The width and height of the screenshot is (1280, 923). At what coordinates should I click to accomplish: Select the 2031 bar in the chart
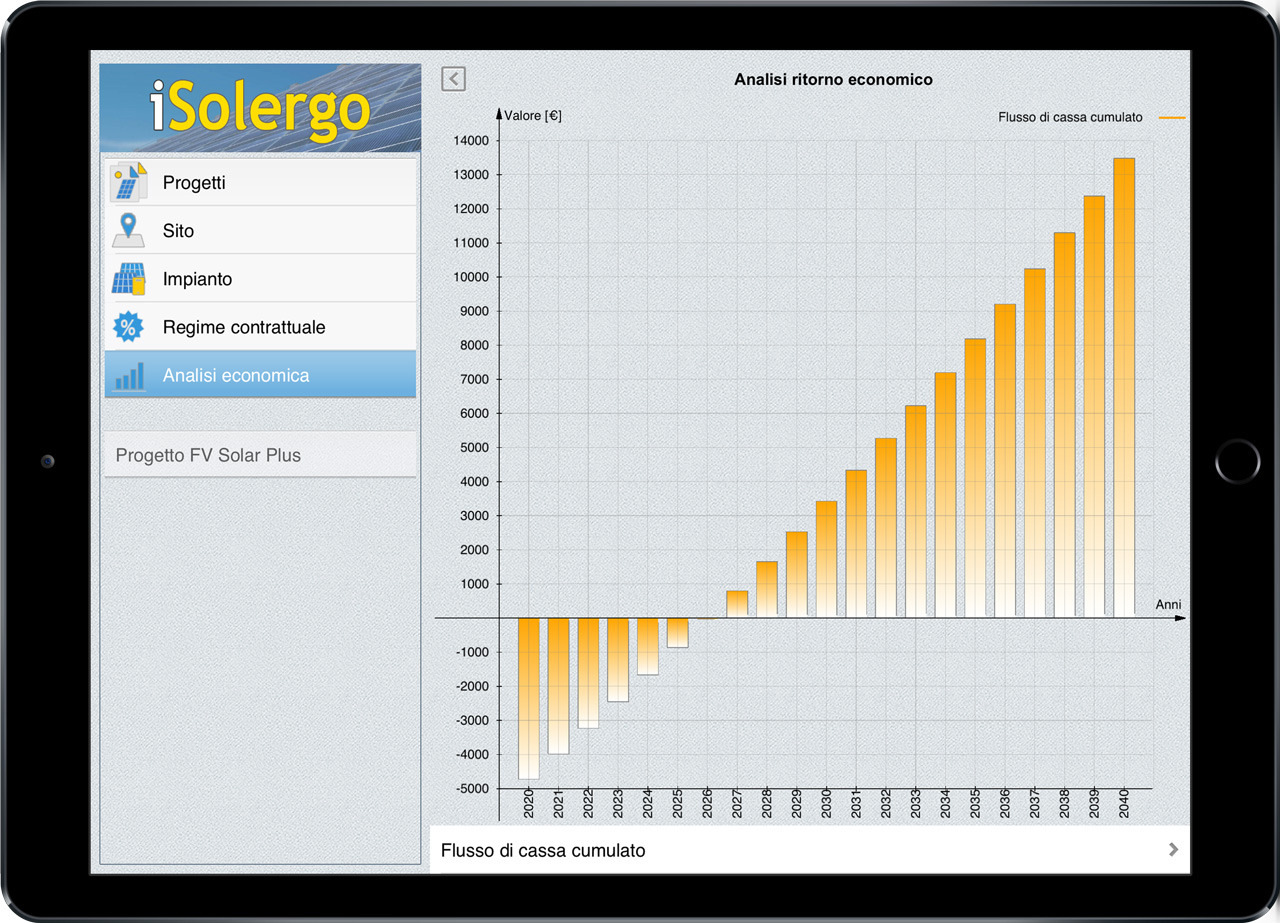856,543
